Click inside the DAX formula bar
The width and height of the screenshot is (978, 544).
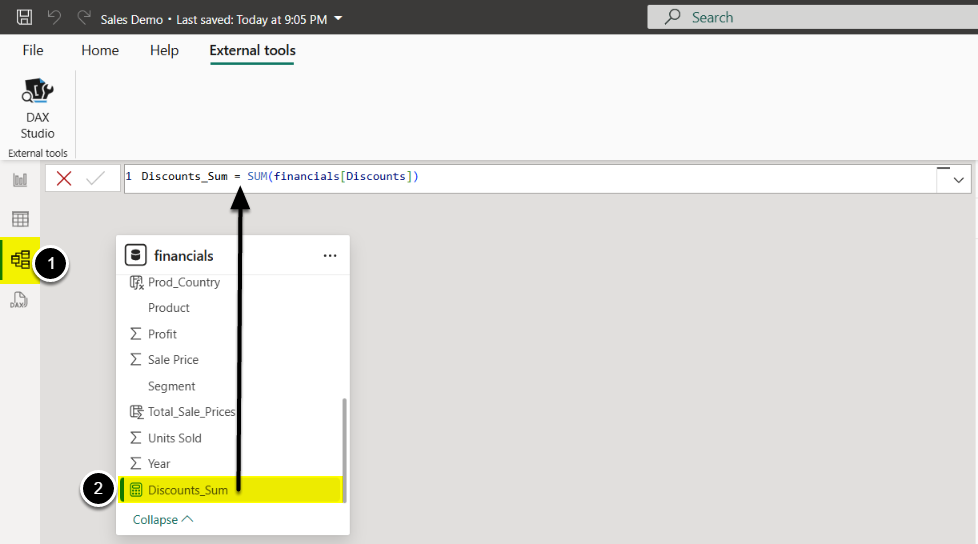pos(530,179)
